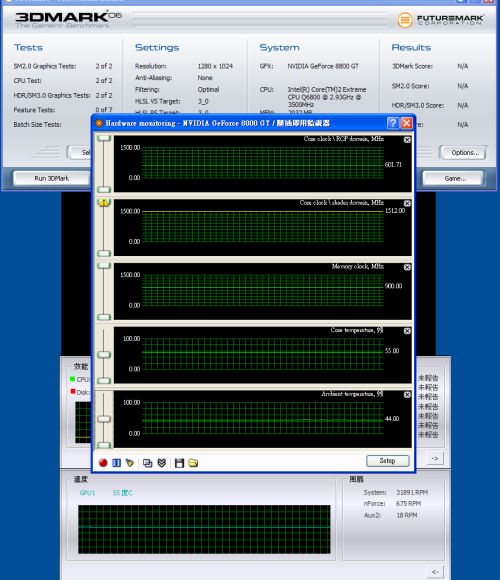Click the red Disk legend square
This screenshot has height=580, width=500.
pyautogui.click(x=72, y=391)
